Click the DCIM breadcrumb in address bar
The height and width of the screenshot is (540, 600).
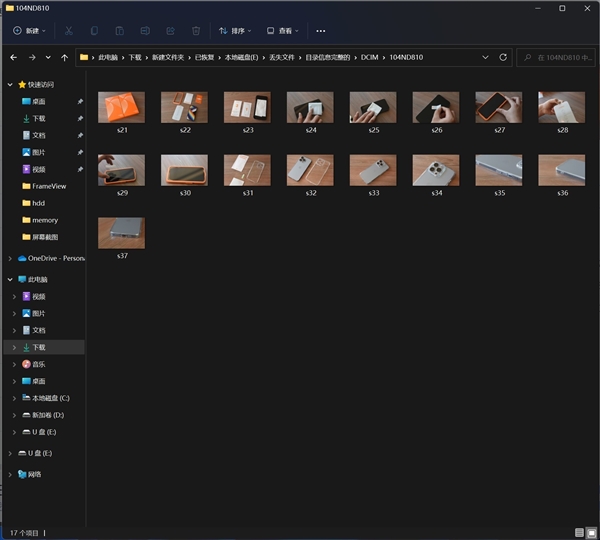(370, 57)
